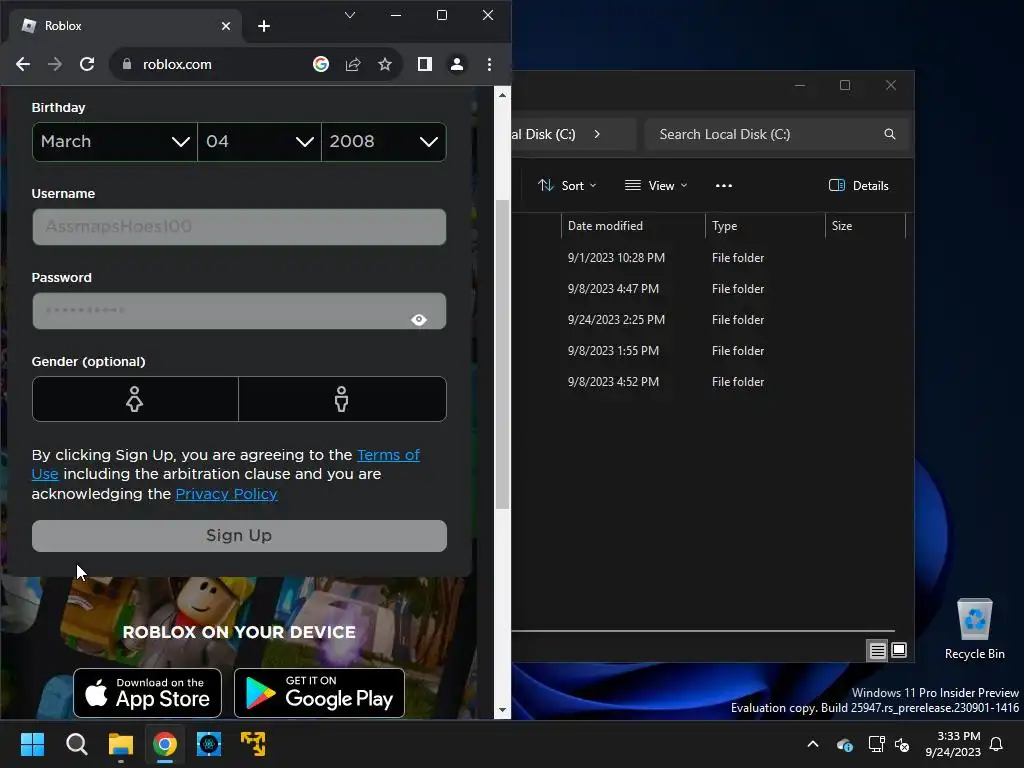The height and width of the screenshot is (768, 1024).
Task: Click the page scrollbar down arrow
Action: 502,710
